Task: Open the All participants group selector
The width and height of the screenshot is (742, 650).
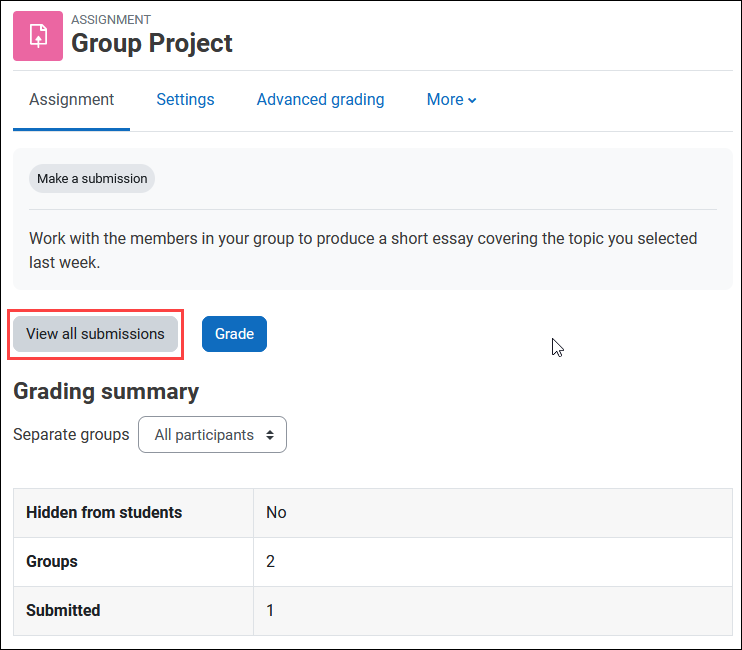Action: pos(212,434)
